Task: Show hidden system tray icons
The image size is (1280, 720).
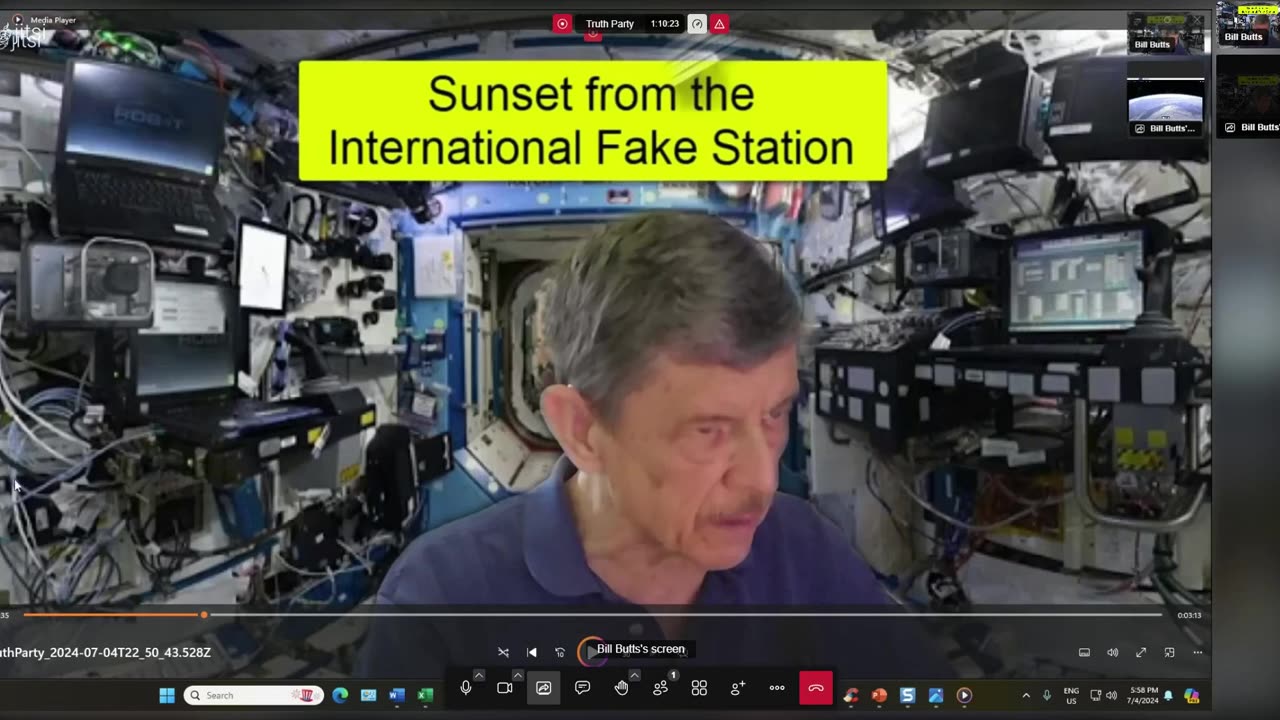Action: coord(1026,695)
